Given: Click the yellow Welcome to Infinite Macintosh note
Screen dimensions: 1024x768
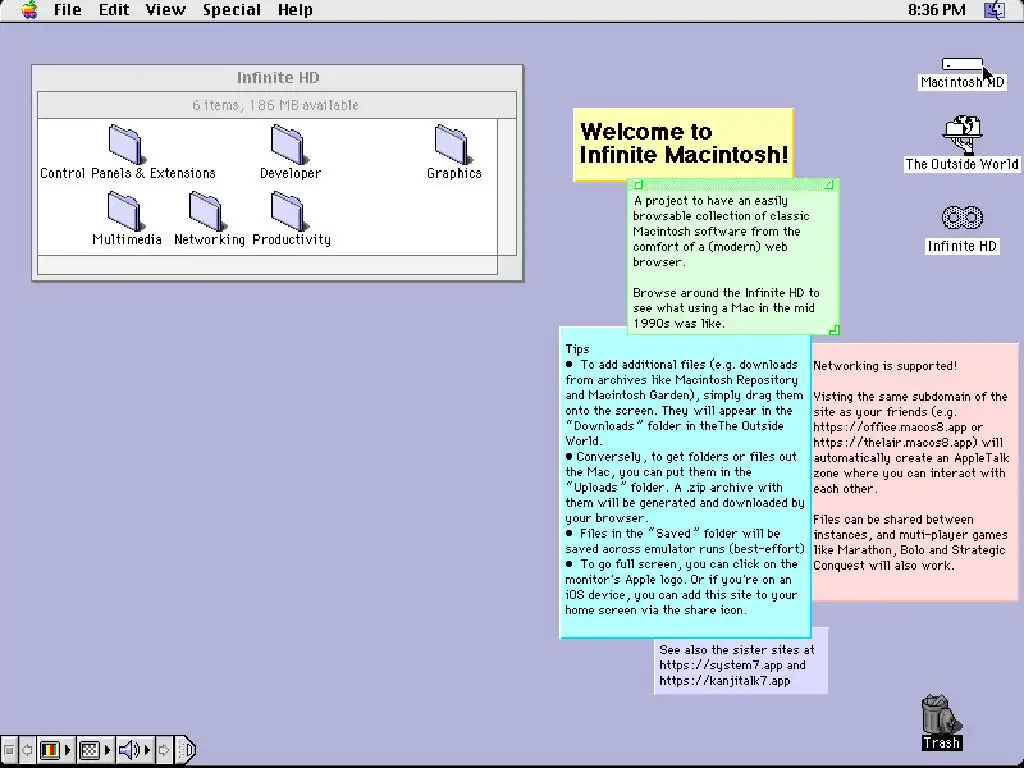Looking at the screenshot, I should point(683,143).
